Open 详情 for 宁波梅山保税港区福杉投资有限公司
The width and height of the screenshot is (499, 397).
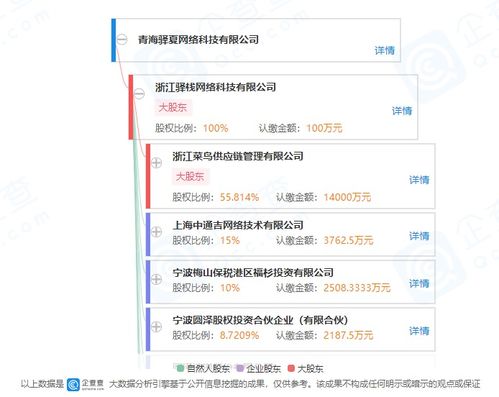point(419,284)
